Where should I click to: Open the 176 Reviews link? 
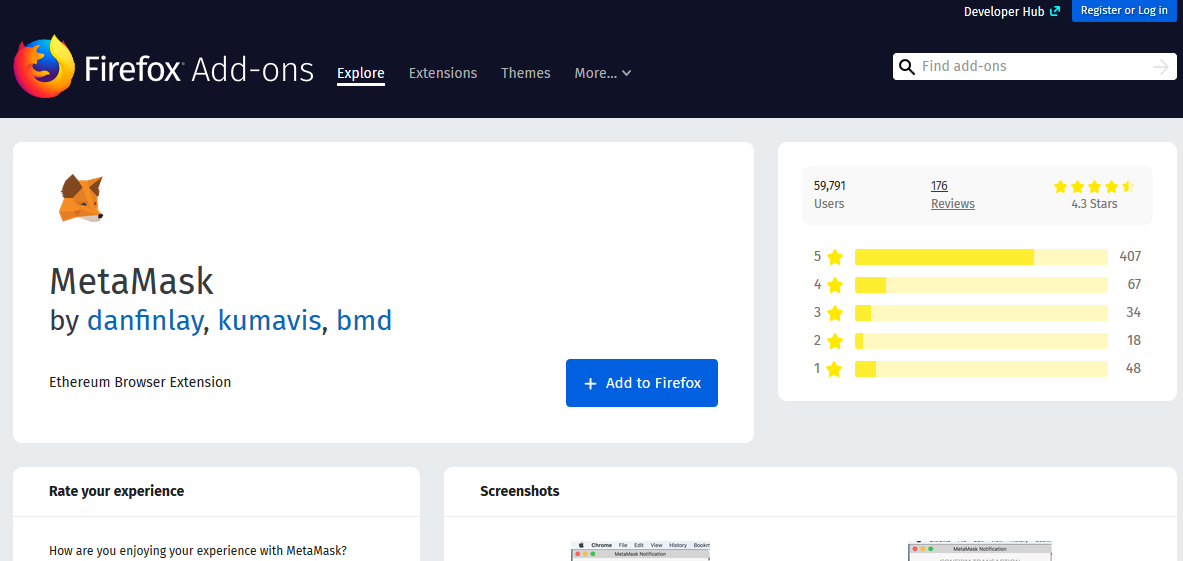pos(952,195)
